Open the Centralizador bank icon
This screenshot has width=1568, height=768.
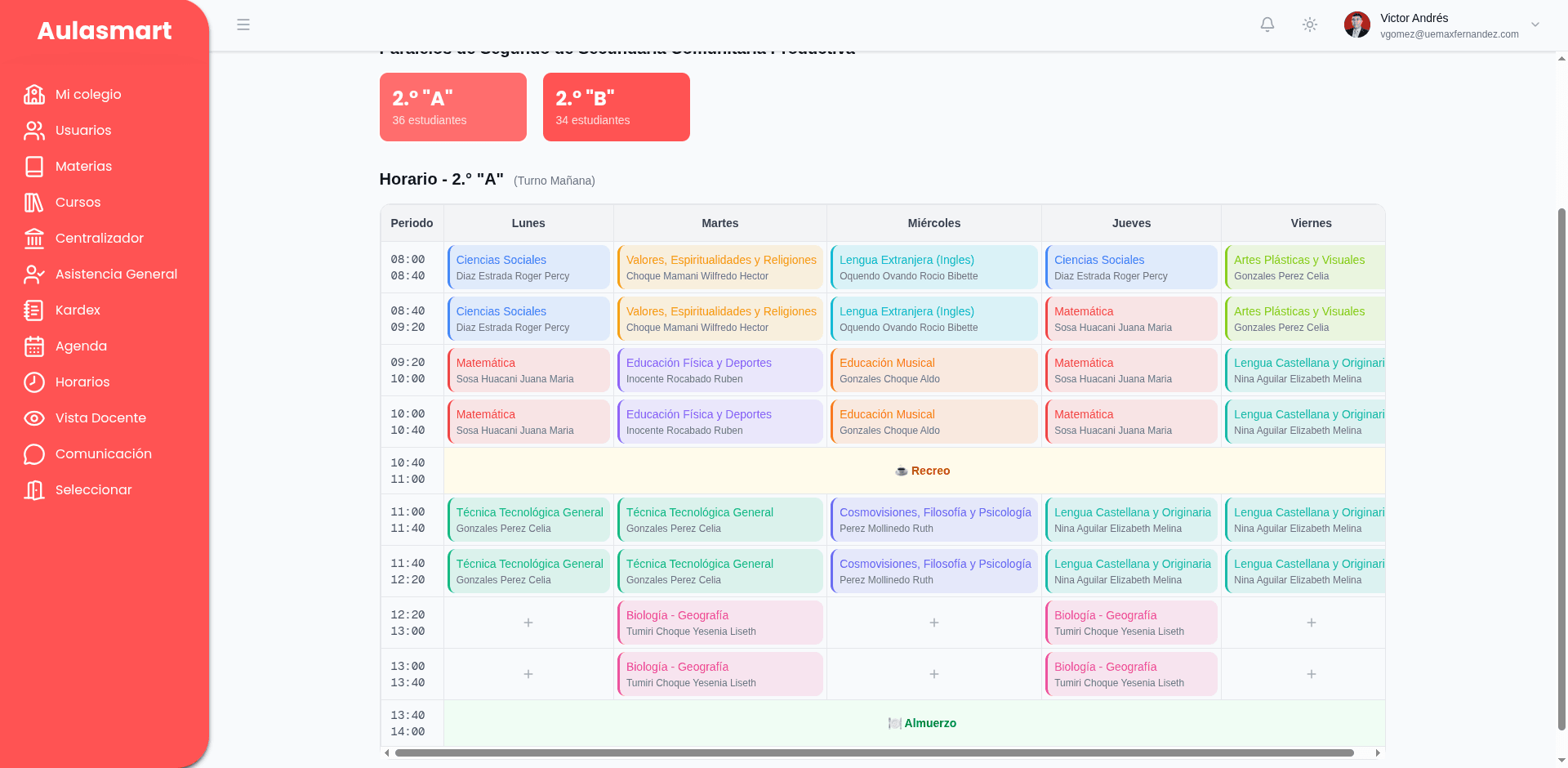coord(34,239)
